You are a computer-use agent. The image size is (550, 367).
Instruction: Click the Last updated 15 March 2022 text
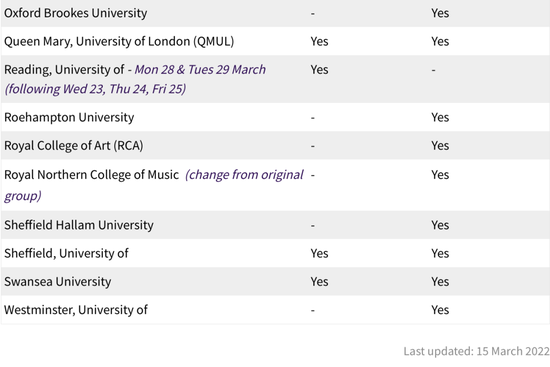[x=476, y=351]
